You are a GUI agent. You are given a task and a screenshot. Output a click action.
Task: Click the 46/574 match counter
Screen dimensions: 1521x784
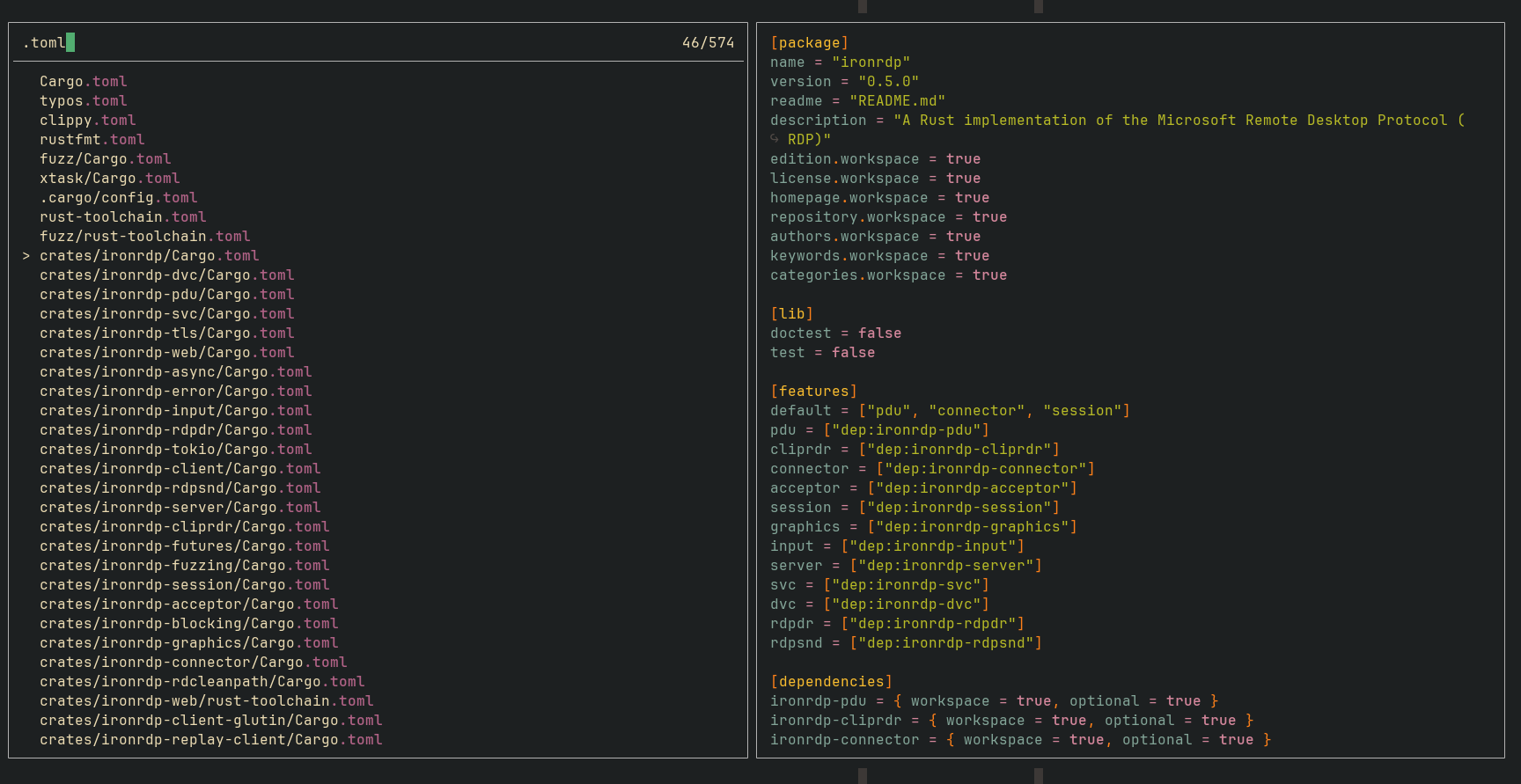(x=708, y=42)
